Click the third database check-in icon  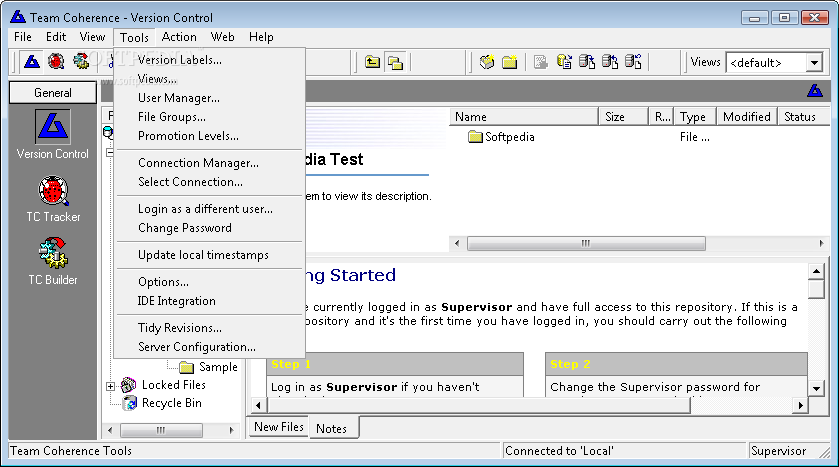click(x=610, y=63)
